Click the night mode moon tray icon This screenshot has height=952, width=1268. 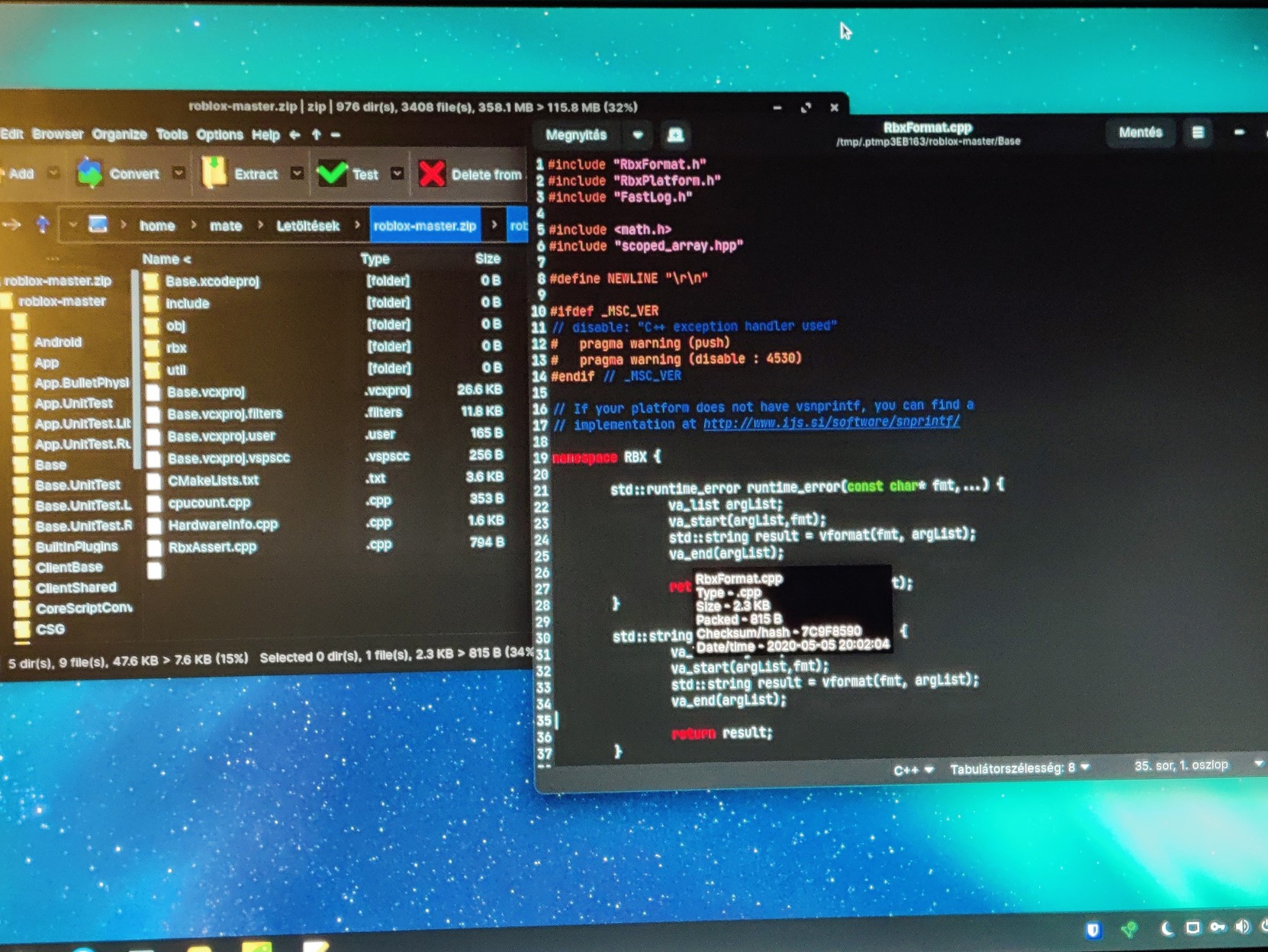[x=1166, y=928]
